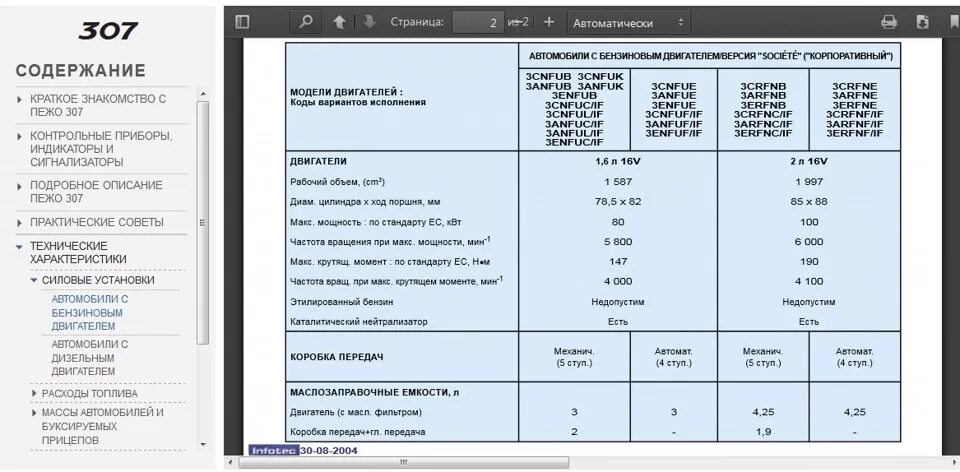Open Массы автомобилей и буксируемых прицепов
This screenshot has height=472, width=960.
(102, 426)
